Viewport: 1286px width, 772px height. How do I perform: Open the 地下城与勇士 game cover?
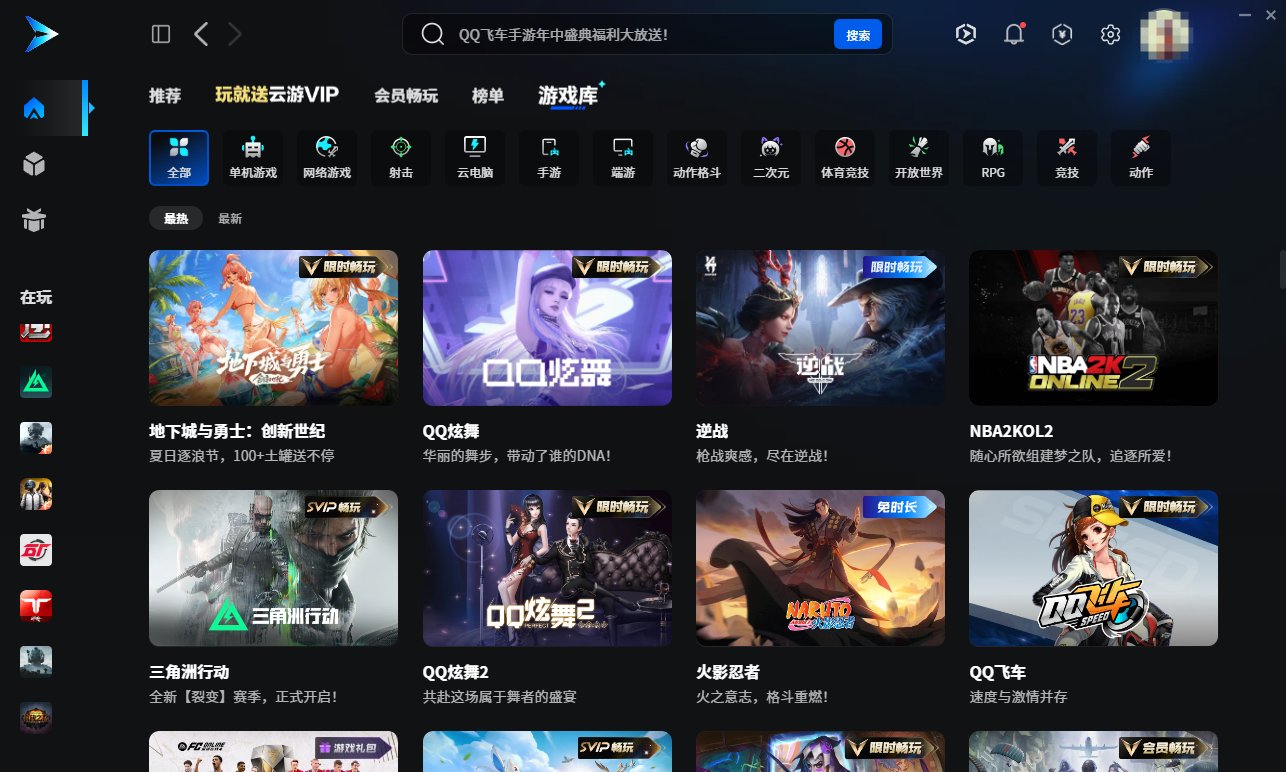(273, 328)
